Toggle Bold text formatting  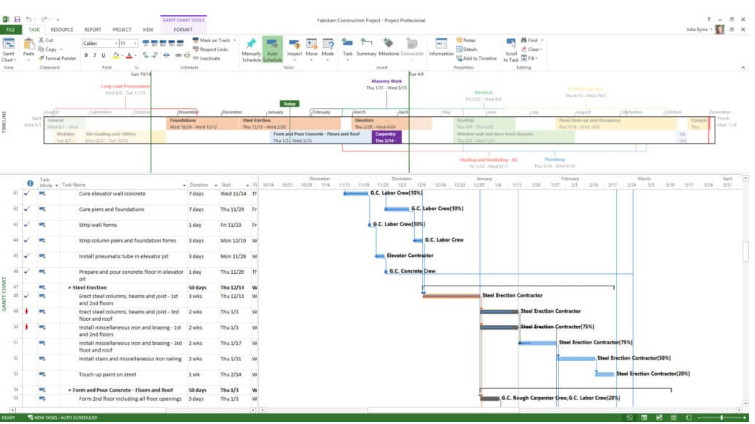tap(87, 56)
